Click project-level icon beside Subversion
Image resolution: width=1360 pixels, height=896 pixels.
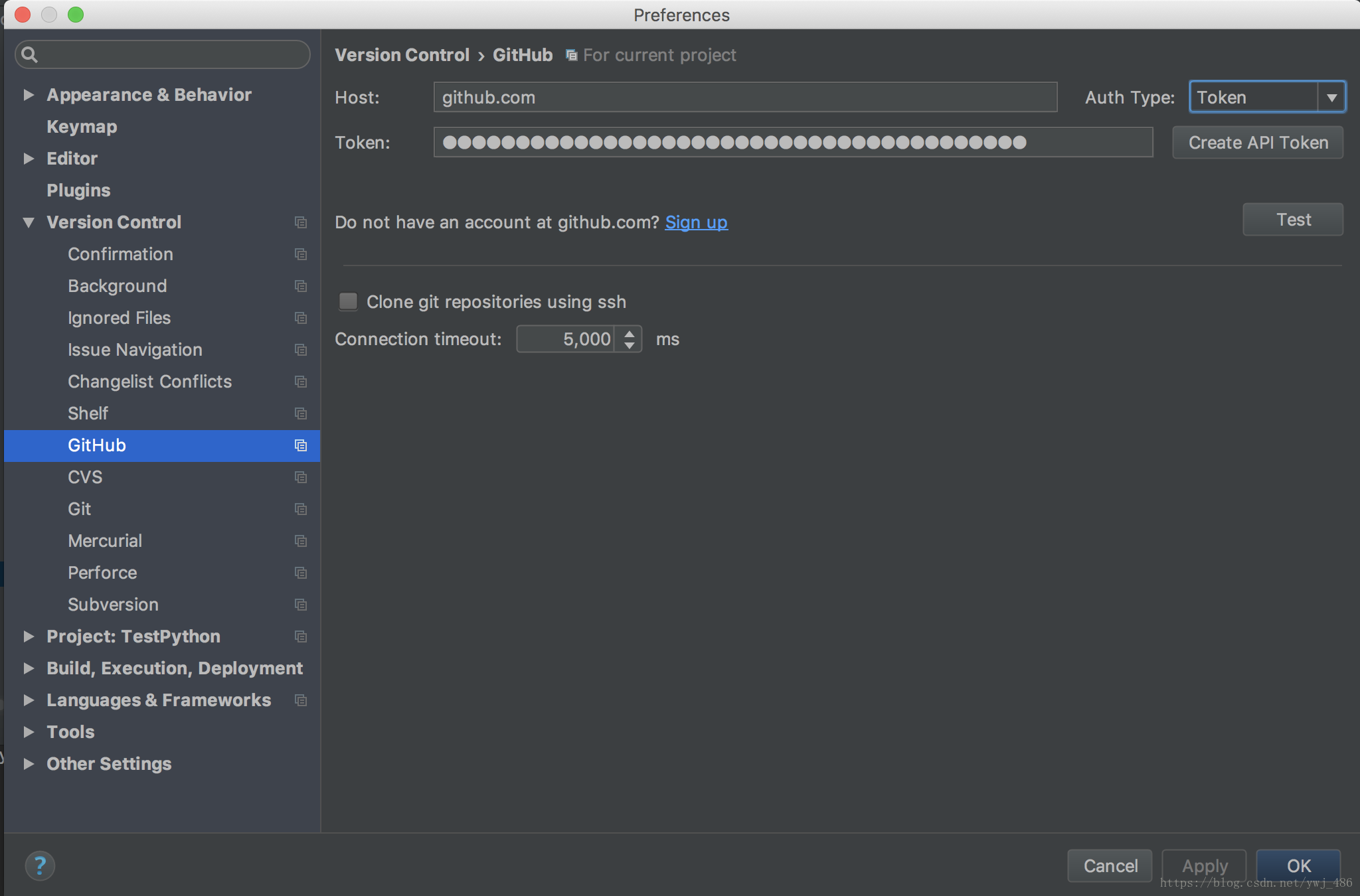301,605
